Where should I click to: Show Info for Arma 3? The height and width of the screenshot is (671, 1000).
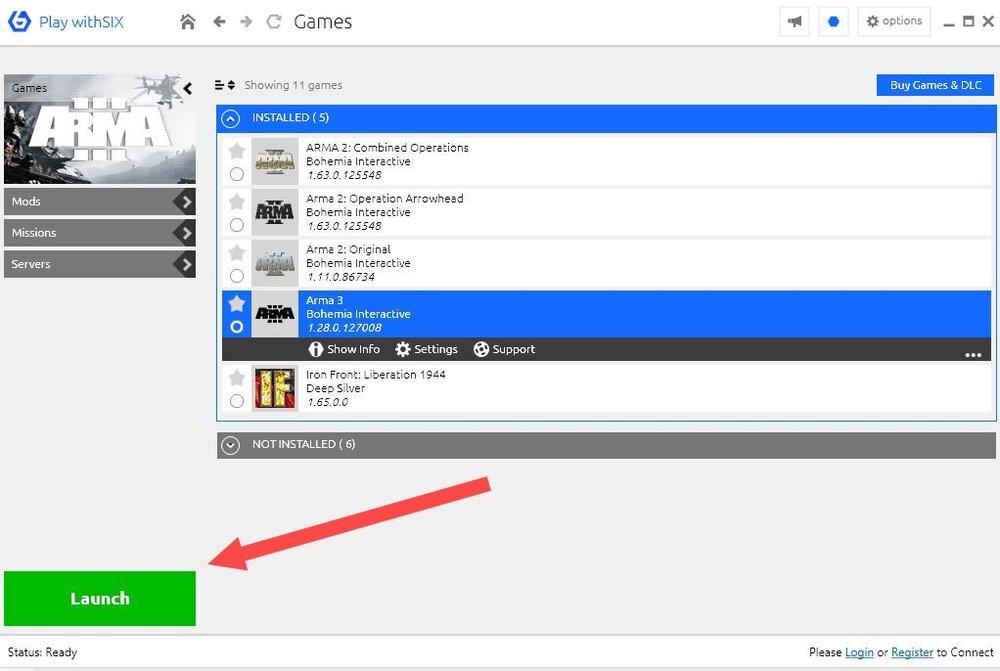344,350
